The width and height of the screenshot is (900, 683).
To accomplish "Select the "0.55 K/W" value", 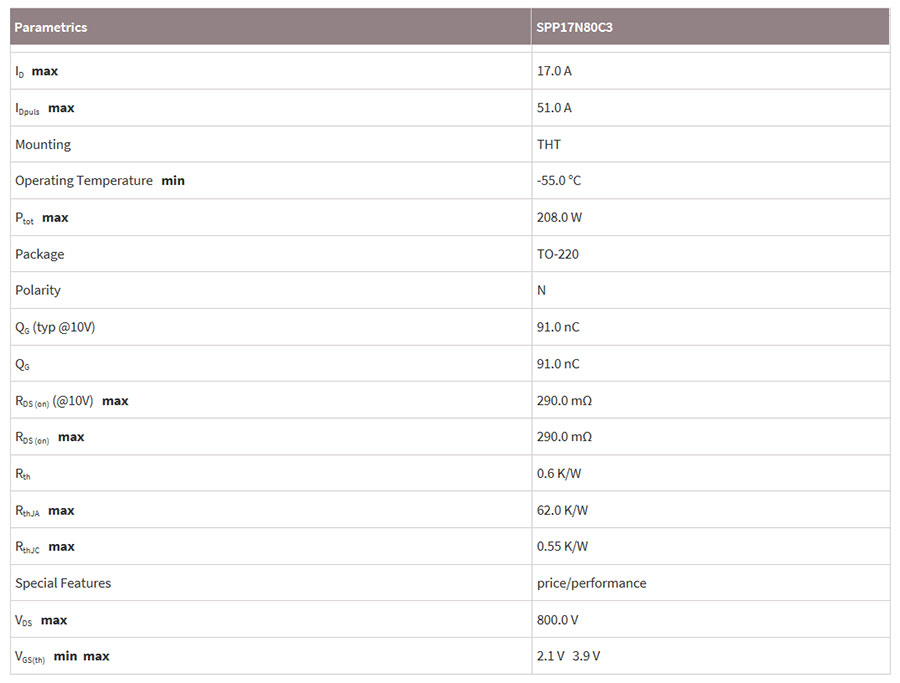I will click(x=562, y=546).
